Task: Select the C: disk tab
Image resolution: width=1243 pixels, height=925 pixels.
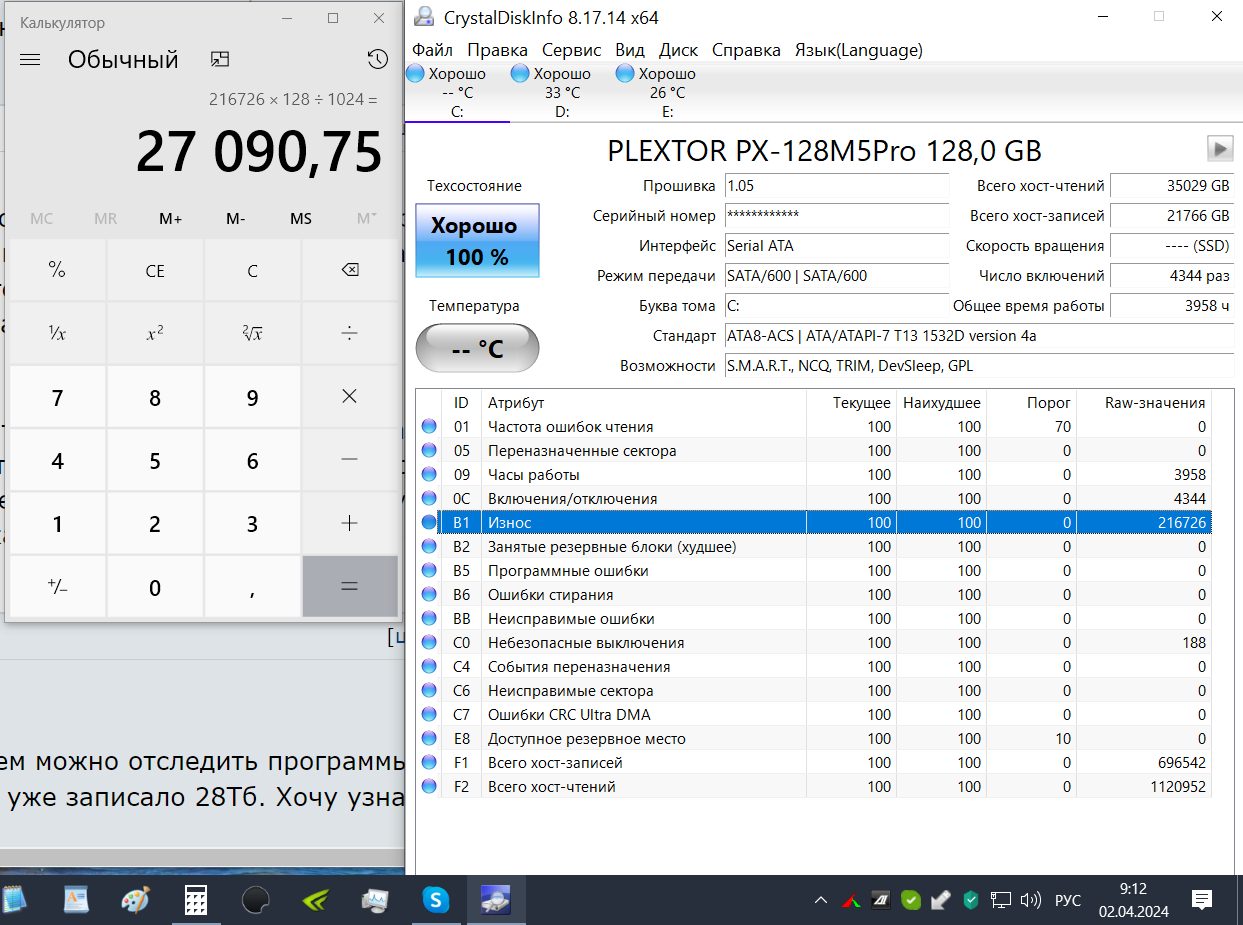Action: (457, 92)
